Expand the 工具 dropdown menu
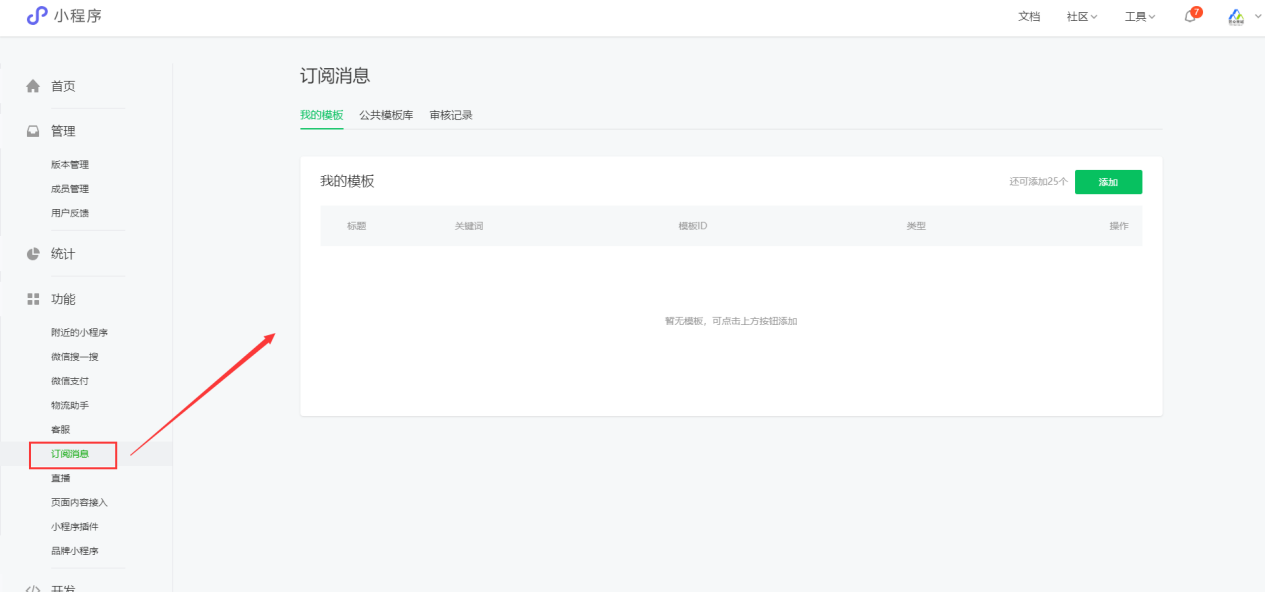The width and height of the screenshot is (1265, 592). click(1140, 17)
